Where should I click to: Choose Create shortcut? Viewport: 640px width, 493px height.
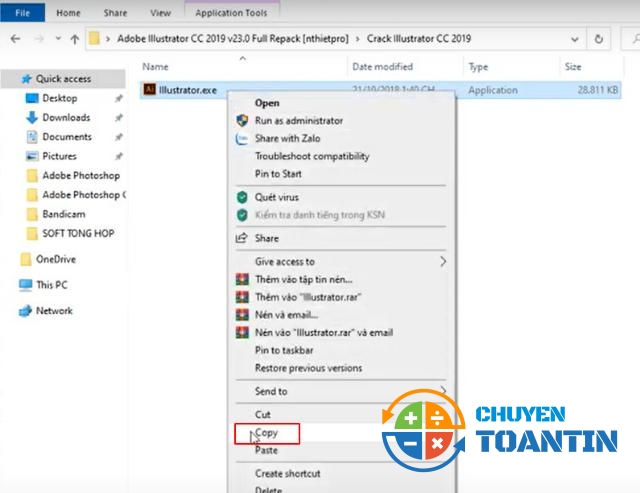pyautogui.click(x=287, y=473)
